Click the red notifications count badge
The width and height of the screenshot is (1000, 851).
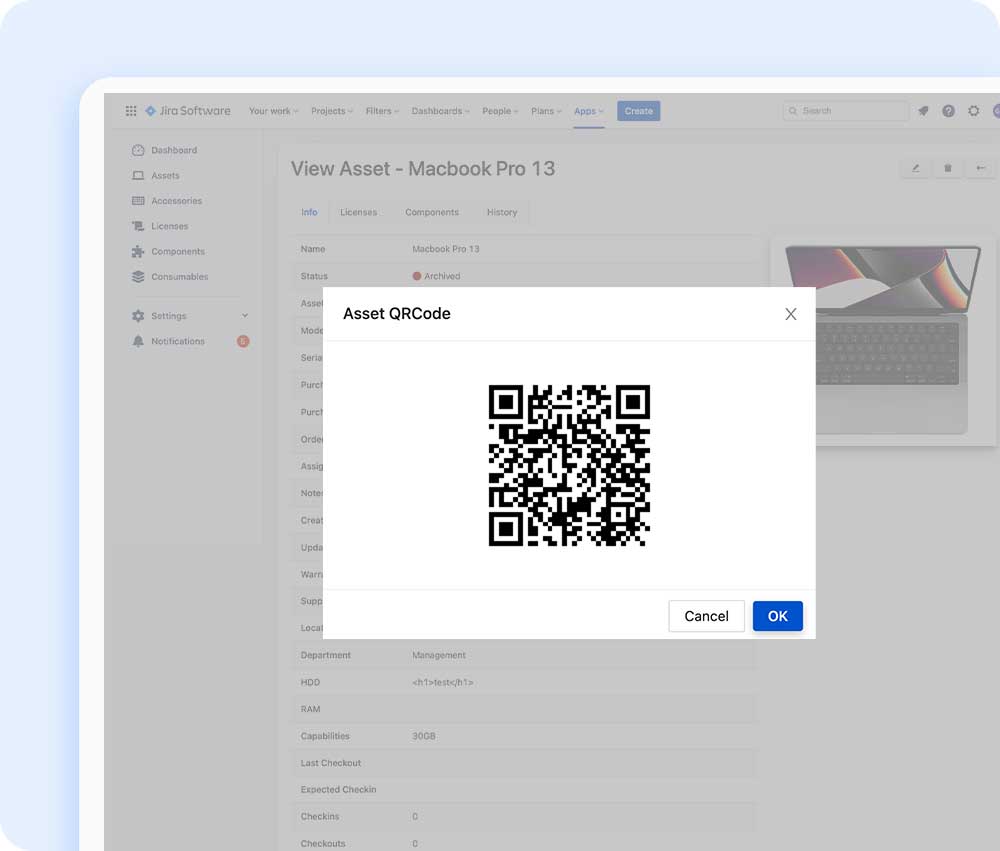pos(243,341)
